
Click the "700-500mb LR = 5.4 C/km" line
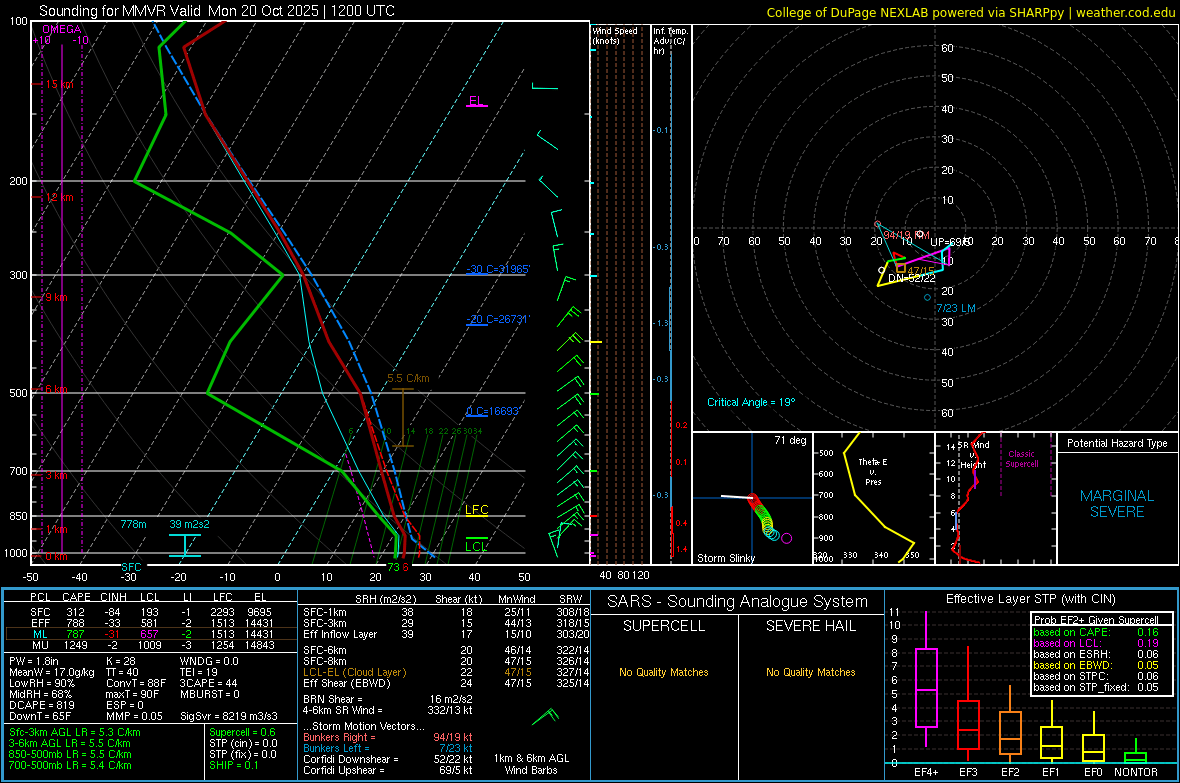click(70, 765)
